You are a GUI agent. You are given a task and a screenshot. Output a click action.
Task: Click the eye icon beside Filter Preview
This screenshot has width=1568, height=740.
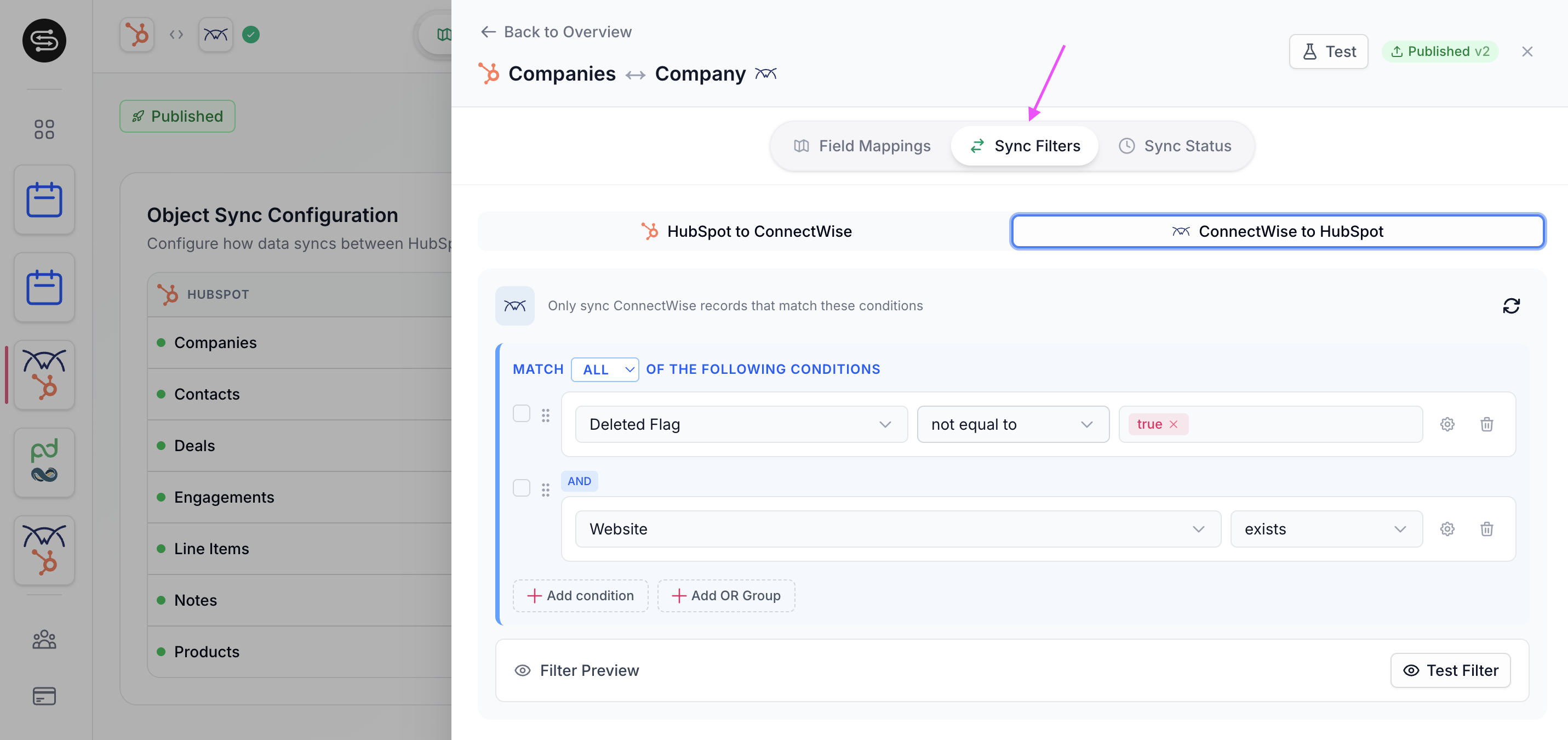tap(522, 670)
